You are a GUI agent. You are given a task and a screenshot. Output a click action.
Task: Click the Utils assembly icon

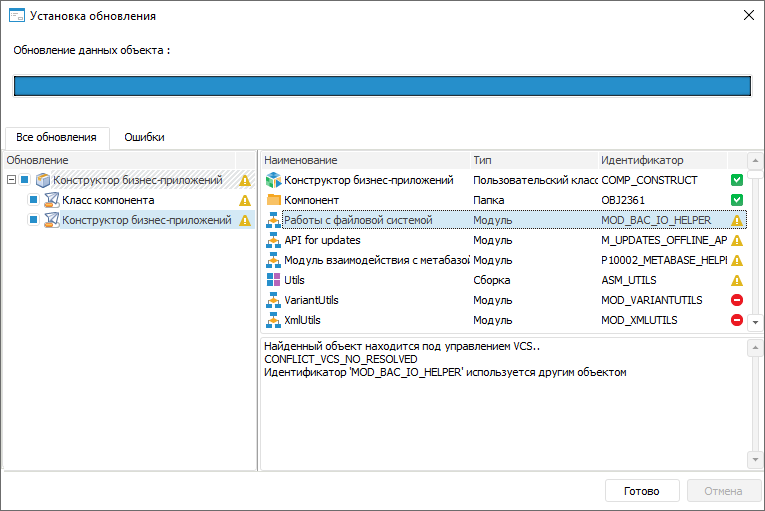click(x=273, y=280)
